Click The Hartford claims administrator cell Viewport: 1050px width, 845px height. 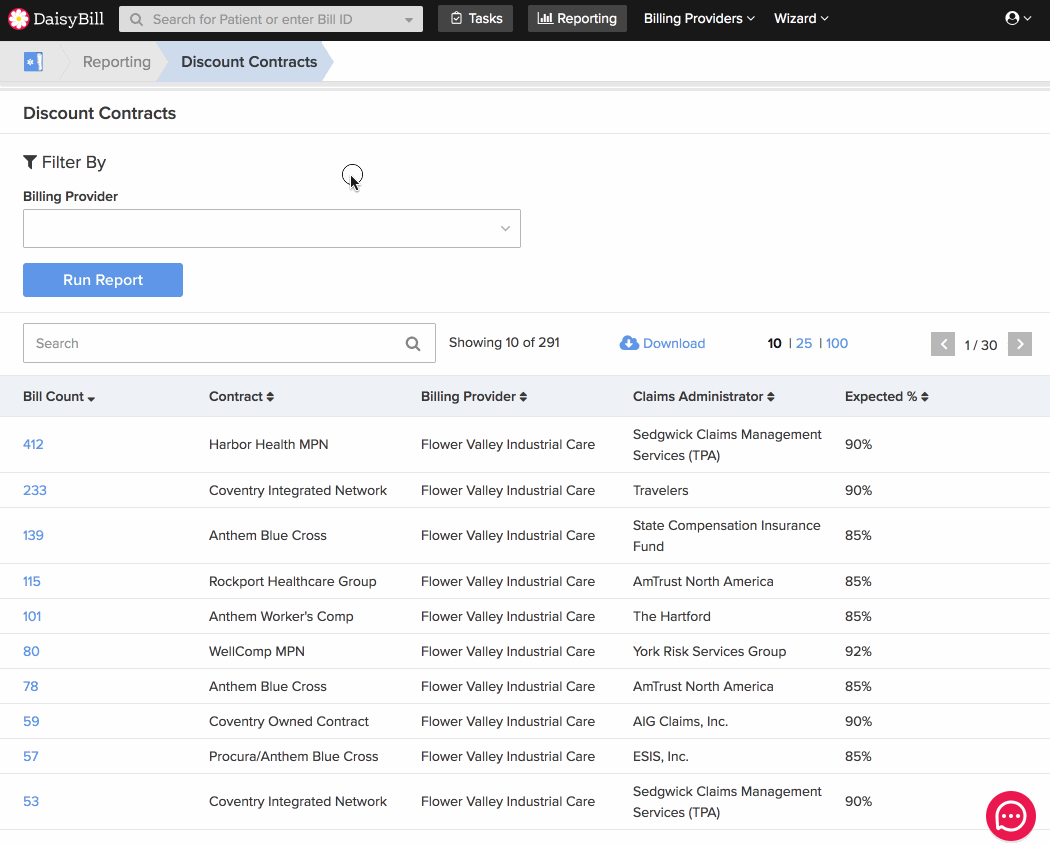point(672,616)
